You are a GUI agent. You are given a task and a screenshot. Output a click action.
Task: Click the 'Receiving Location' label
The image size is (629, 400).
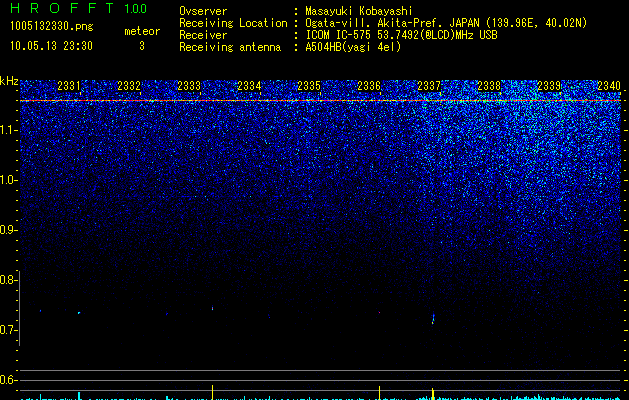click(x=233, y=23)
